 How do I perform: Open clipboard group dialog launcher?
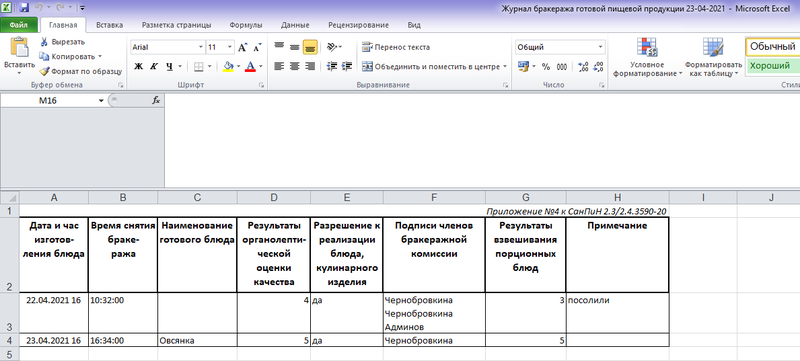click(x=120, y=85)
